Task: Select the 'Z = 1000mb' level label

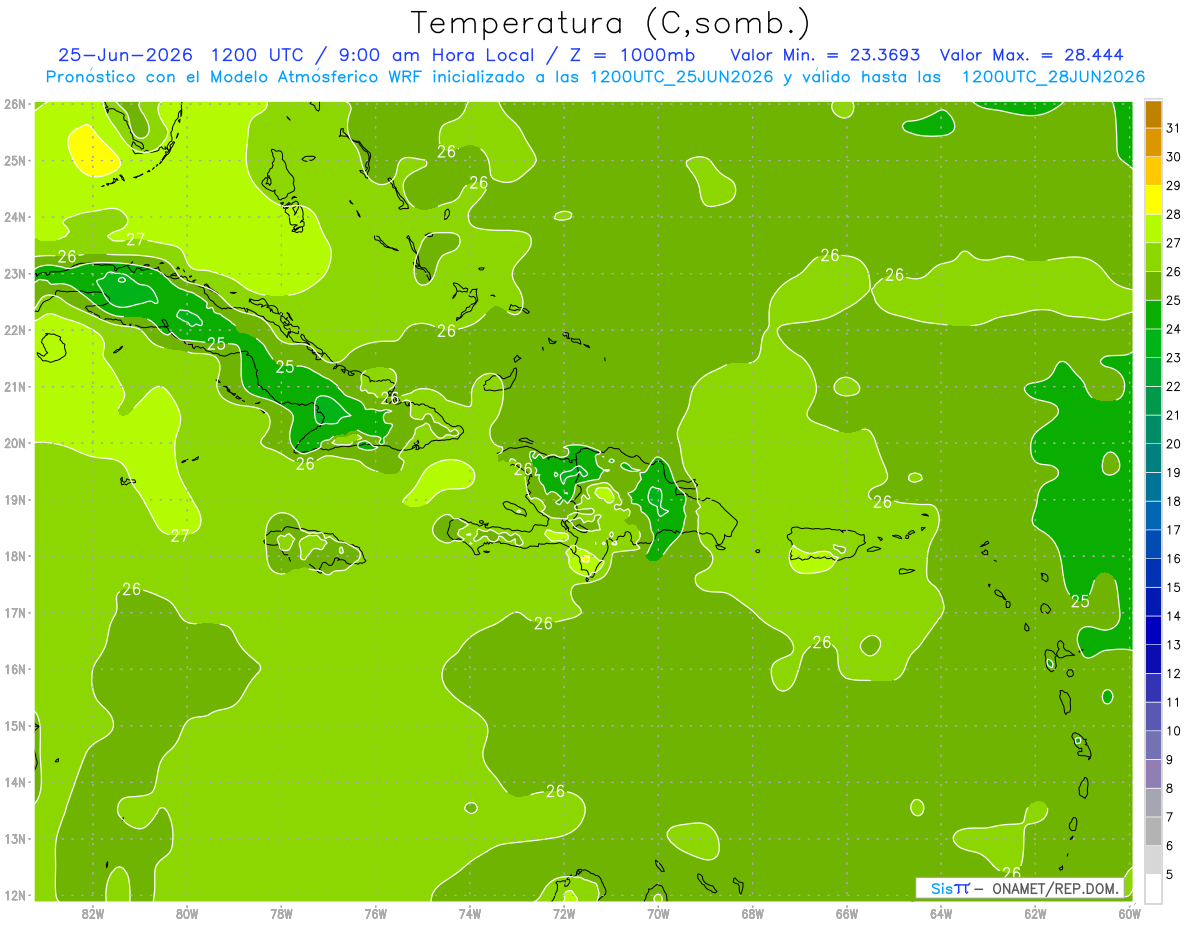Action: click(632, 55)
